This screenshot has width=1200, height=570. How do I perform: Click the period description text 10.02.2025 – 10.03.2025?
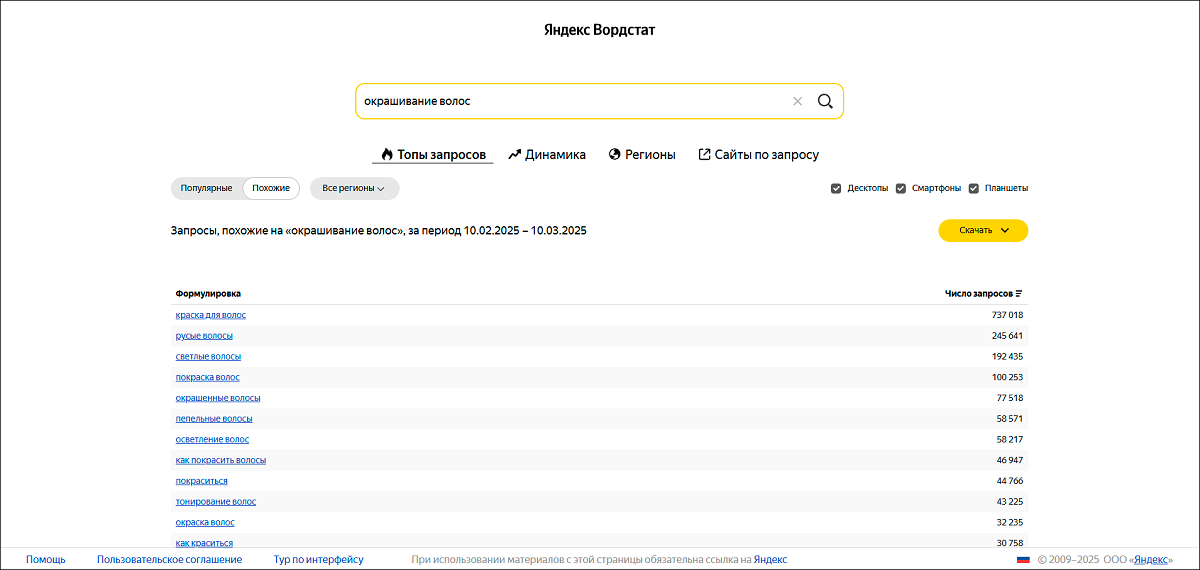[525, 231]
